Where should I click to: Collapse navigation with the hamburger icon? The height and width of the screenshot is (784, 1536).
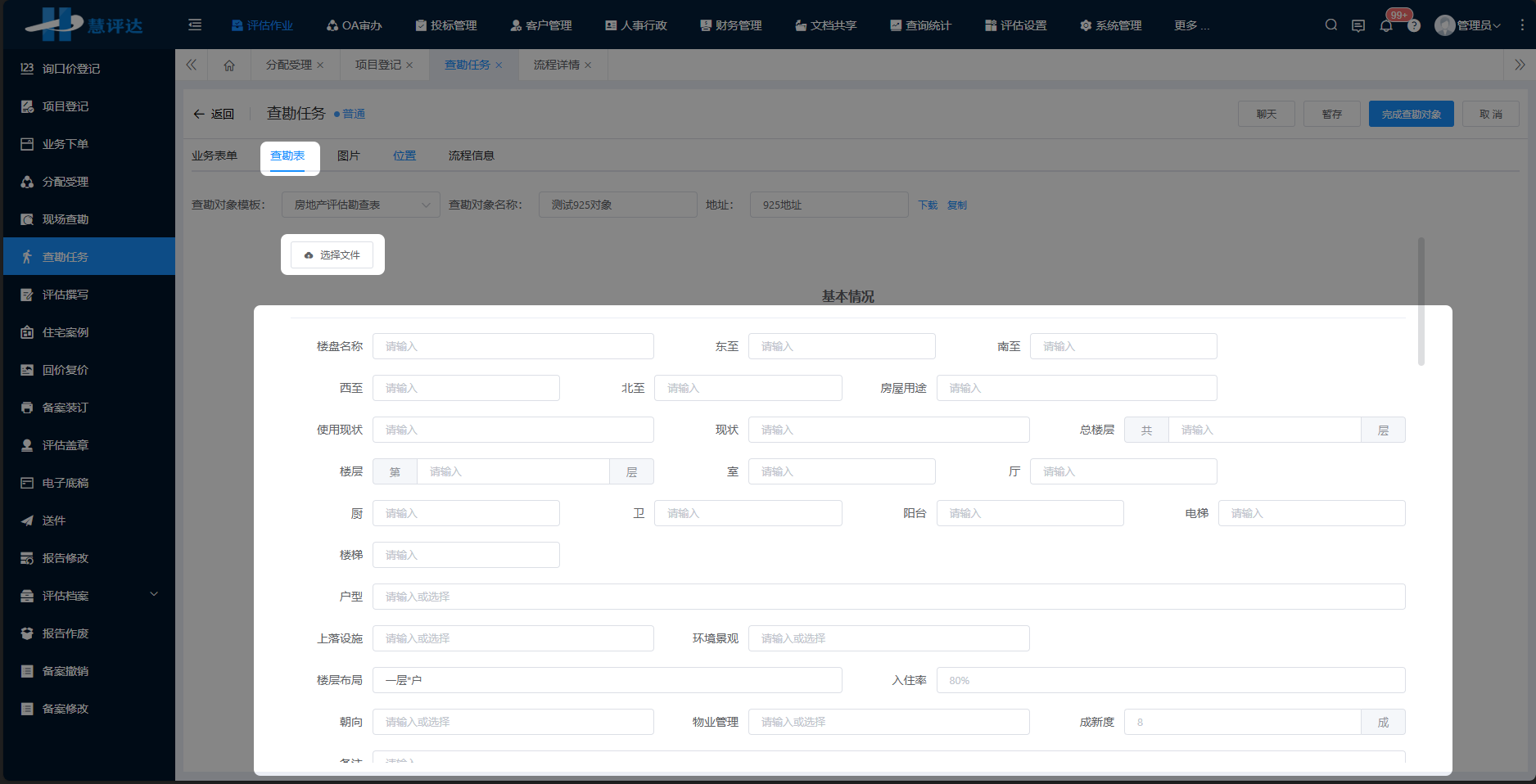tap(195, 25)
